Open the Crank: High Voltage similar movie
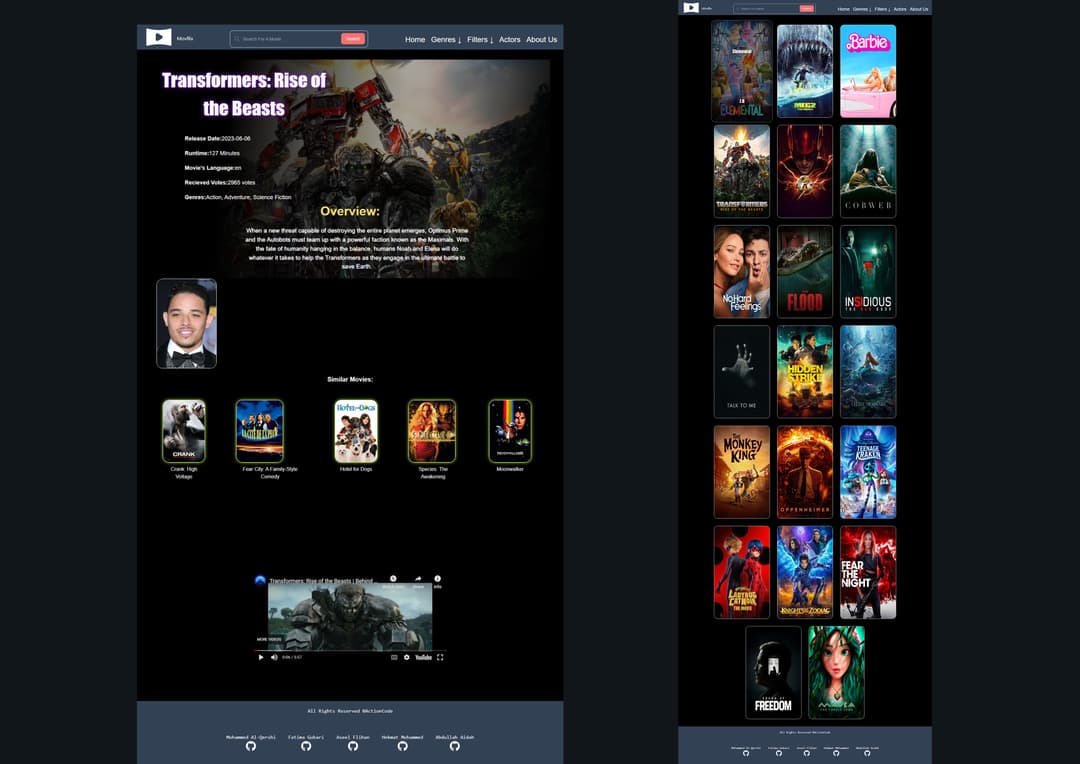The width and height of the screenshot is (1080, 764). 184,431
